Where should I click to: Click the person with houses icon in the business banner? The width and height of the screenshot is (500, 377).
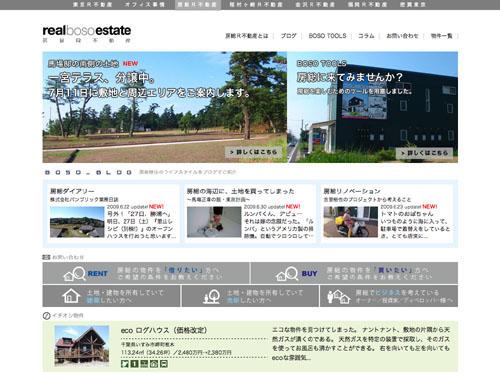338,296
